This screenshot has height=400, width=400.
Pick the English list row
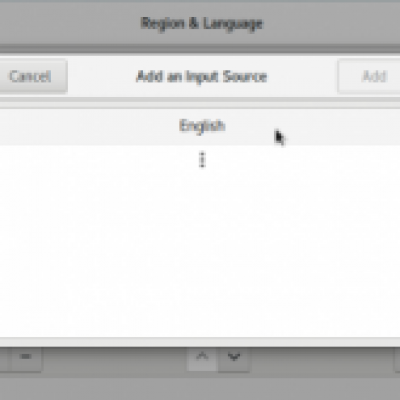[200, 127]
